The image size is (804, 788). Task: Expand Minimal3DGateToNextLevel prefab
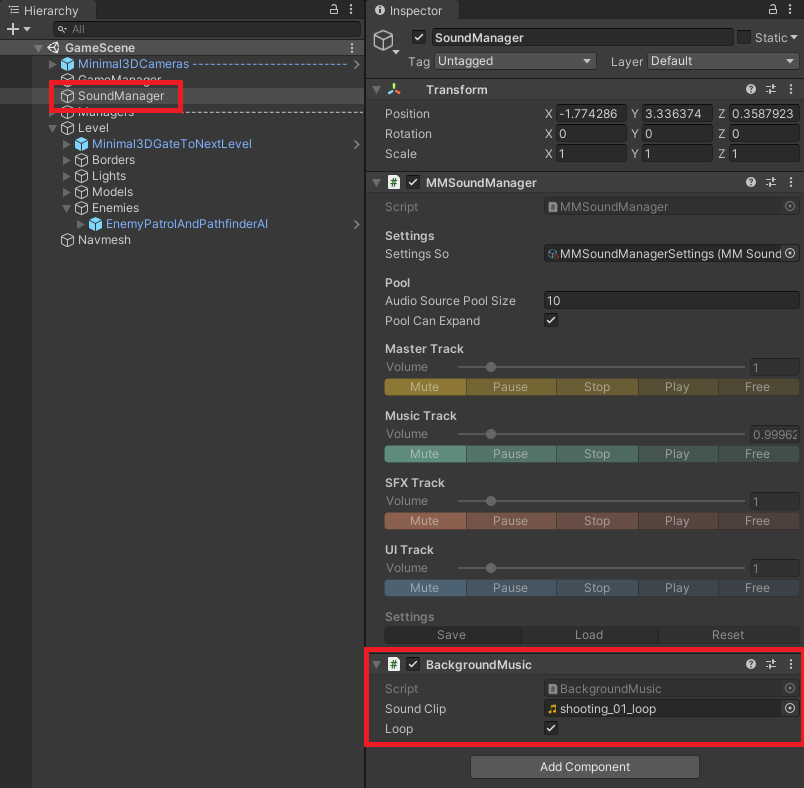click(x=67, y=144)
